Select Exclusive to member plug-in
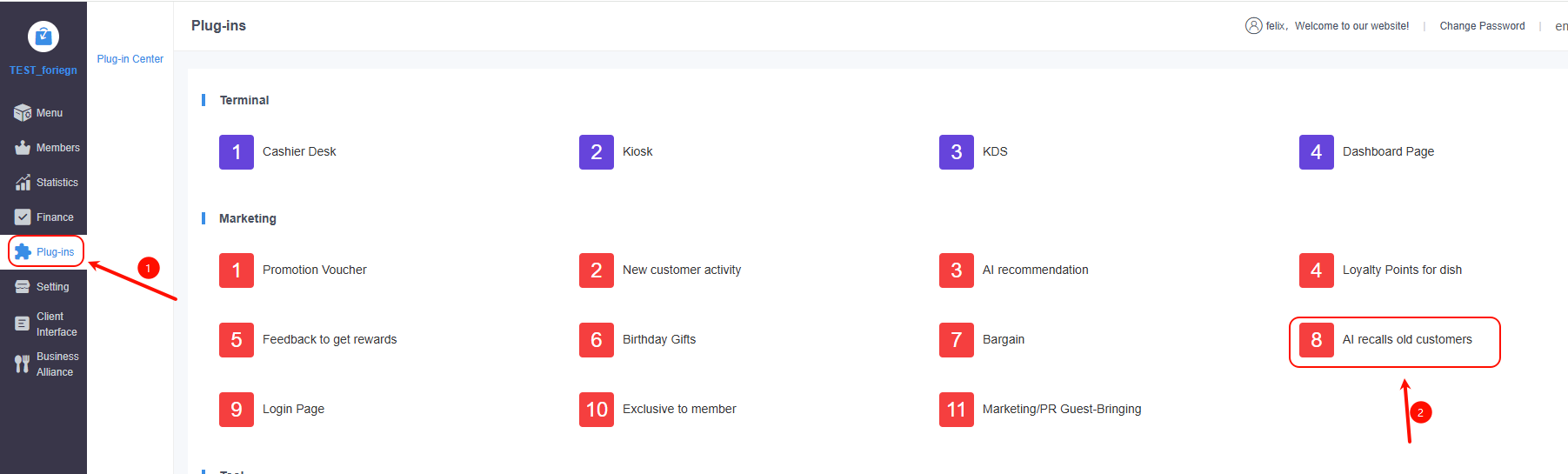Screen dimensions: 1568x474 (x=678, y=410)
